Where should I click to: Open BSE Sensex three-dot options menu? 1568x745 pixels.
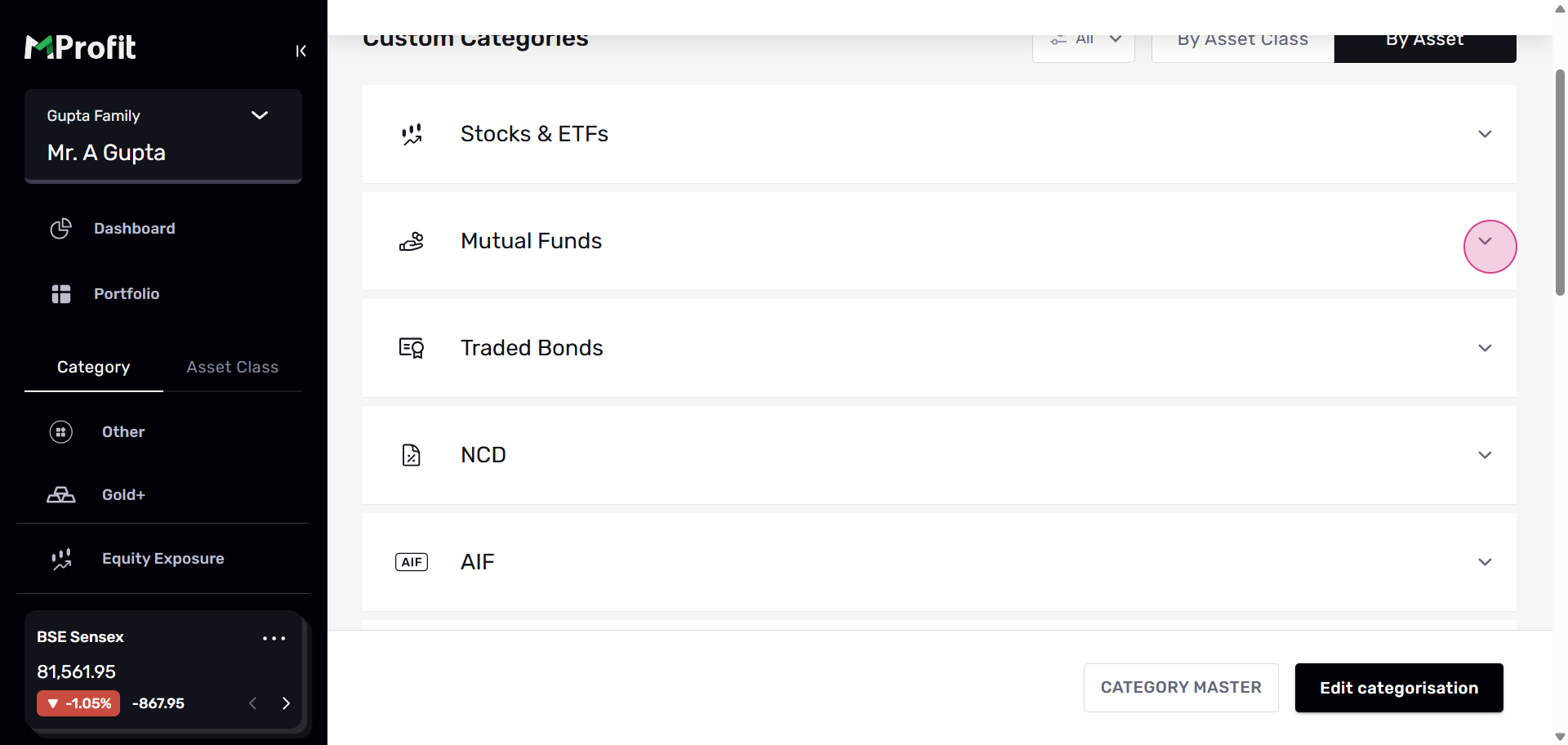274,638
